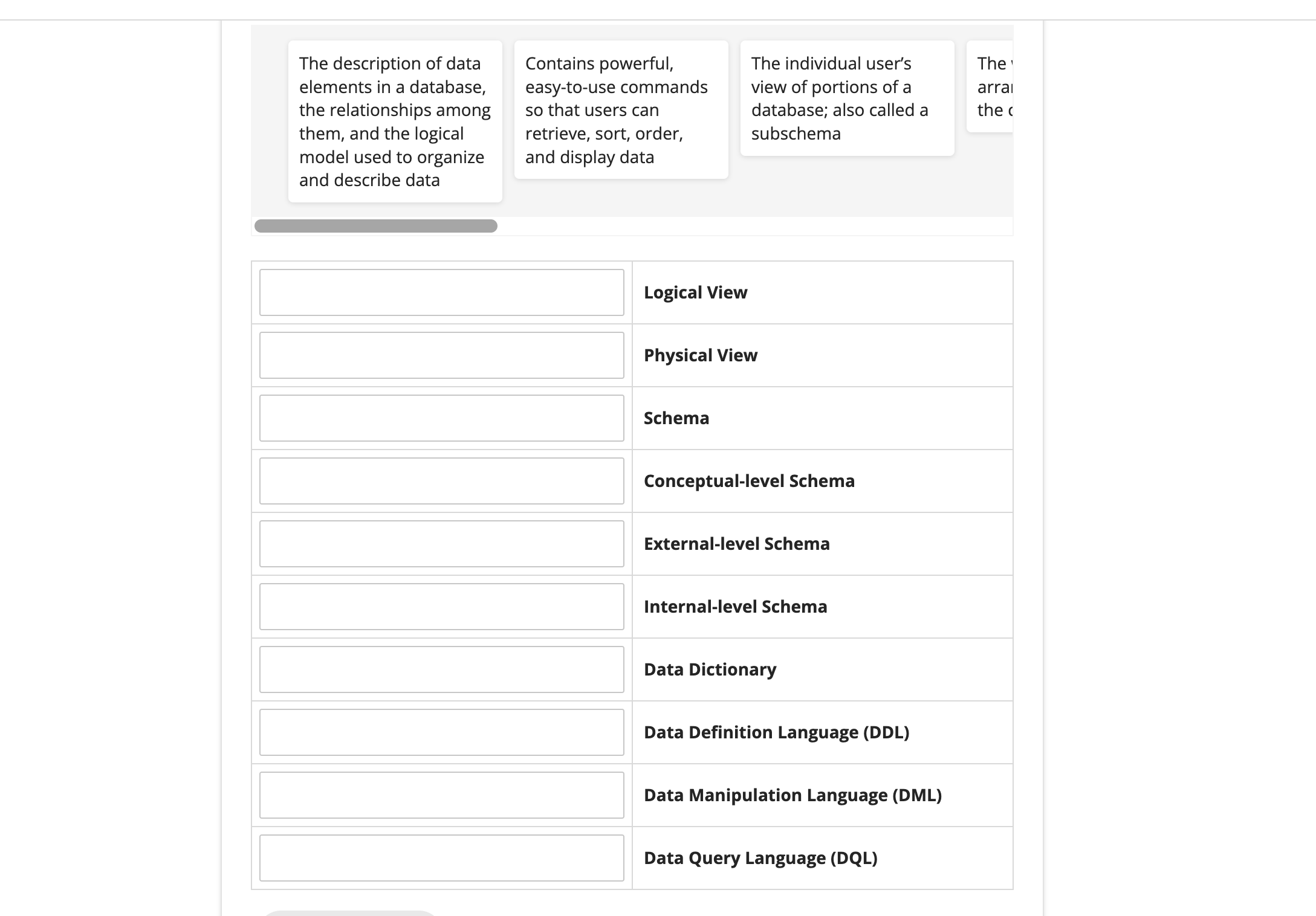
Task: Select the 'easy-to-use commands' answer card
Action: pyautogui.click(x=621, y=109)
